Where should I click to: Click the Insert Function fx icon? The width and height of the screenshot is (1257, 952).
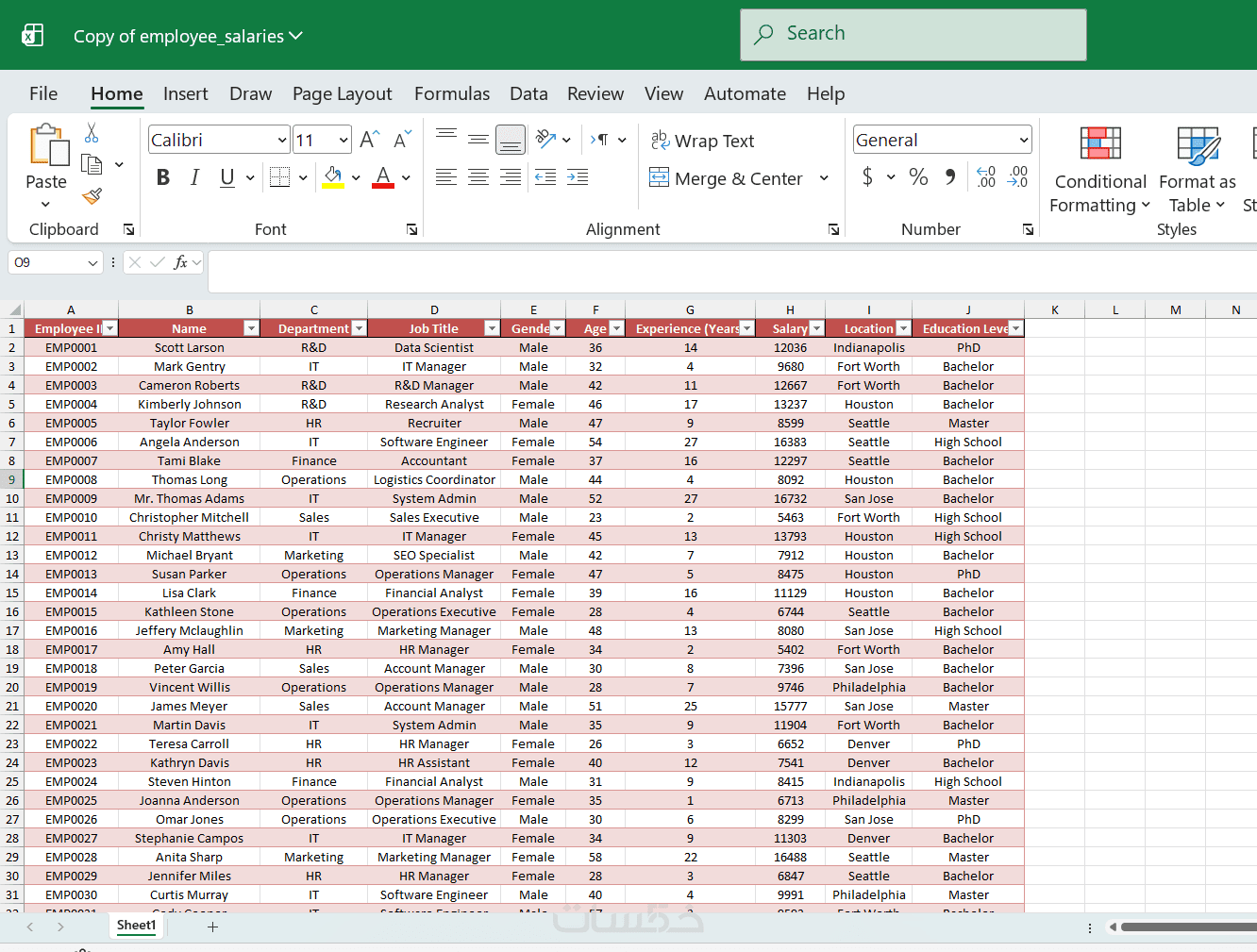[181, 262]
